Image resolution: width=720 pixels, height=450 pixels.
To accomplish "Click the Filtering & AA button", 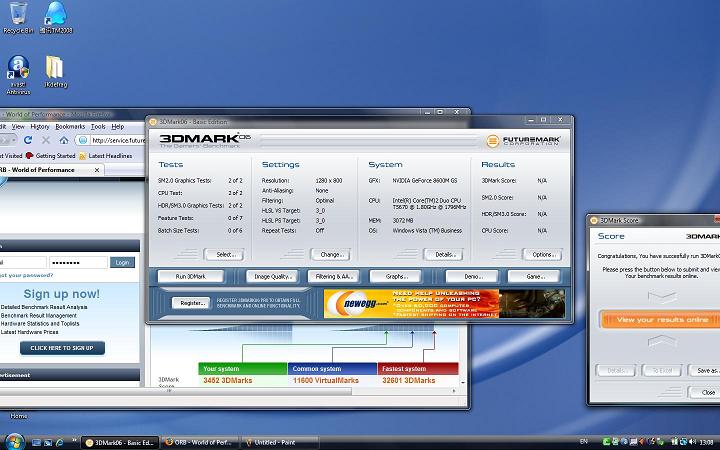I will [x=334, y=276].
